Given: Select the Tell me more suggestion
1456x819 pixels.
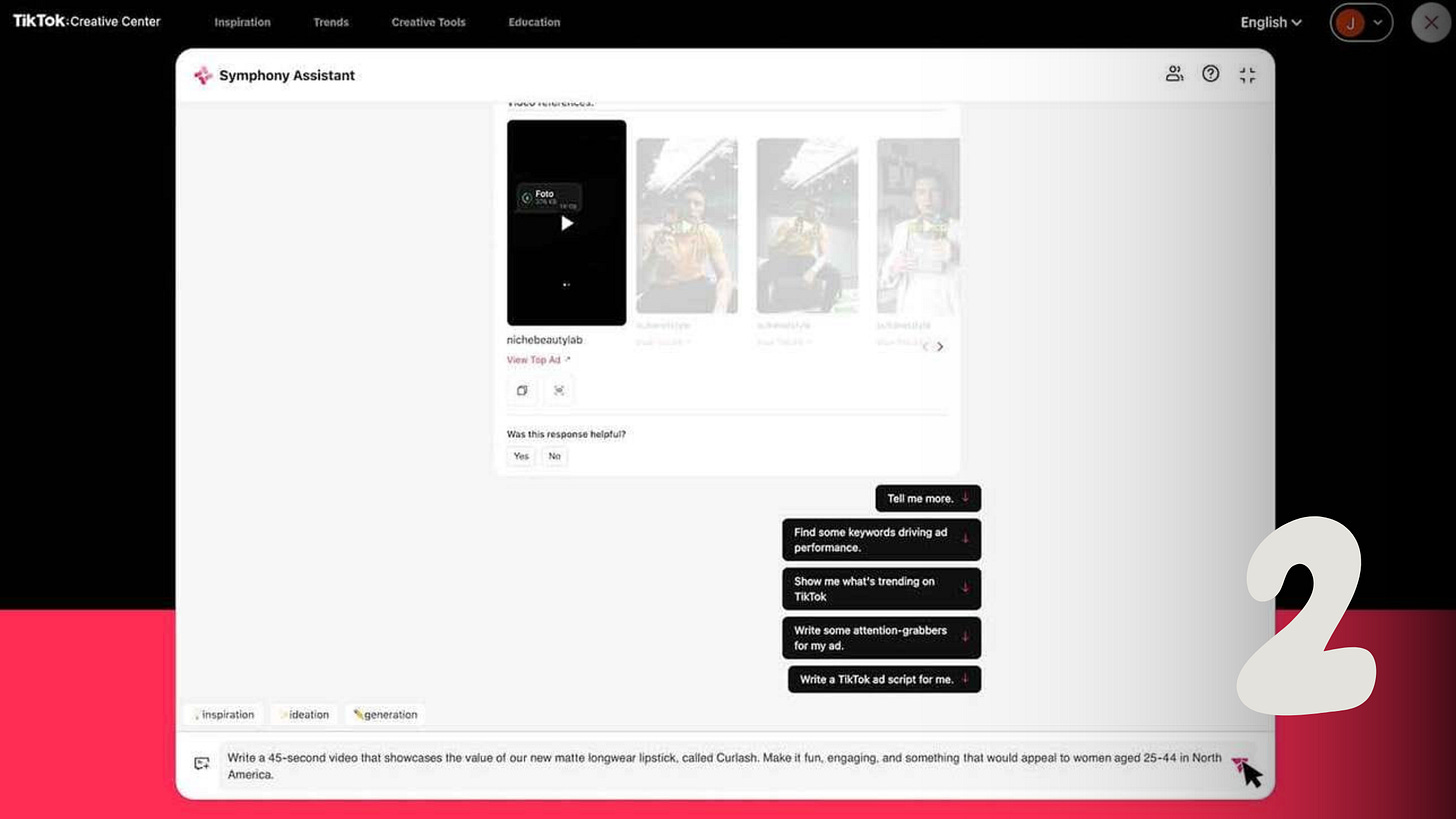Looking at the screenshot, I should (x=928, y=498).
